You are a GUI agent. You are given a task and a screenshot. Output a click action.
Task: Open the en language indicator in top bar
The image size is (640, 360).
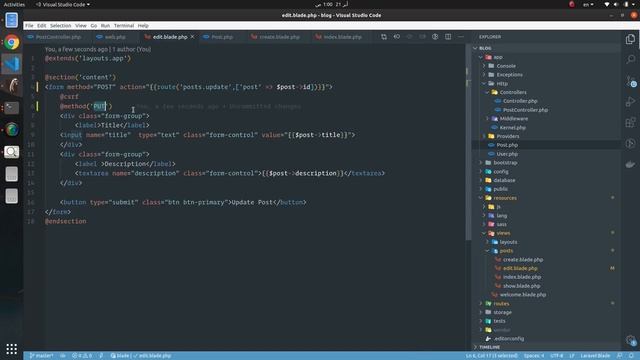588,4
